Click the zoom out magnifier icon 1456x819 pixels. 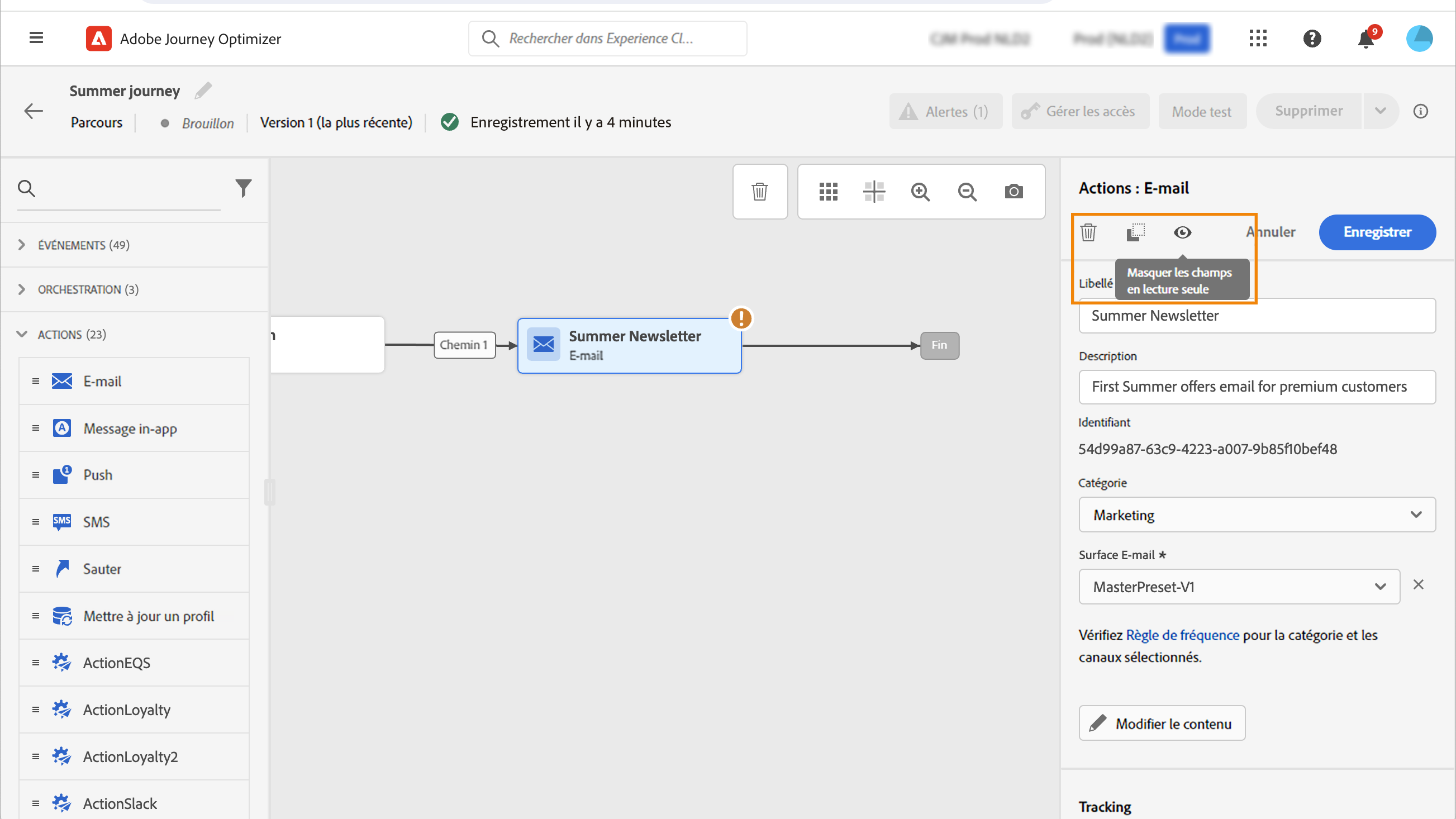[x=967, y=192]
